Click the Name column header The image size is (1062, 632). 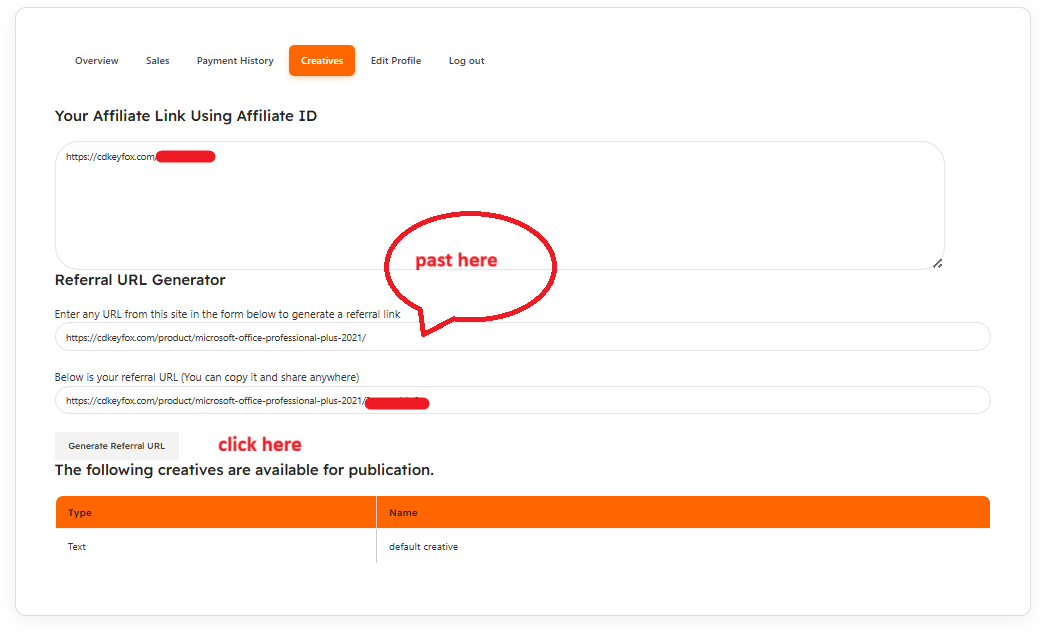pyautogui.click(x=403, y=513)
